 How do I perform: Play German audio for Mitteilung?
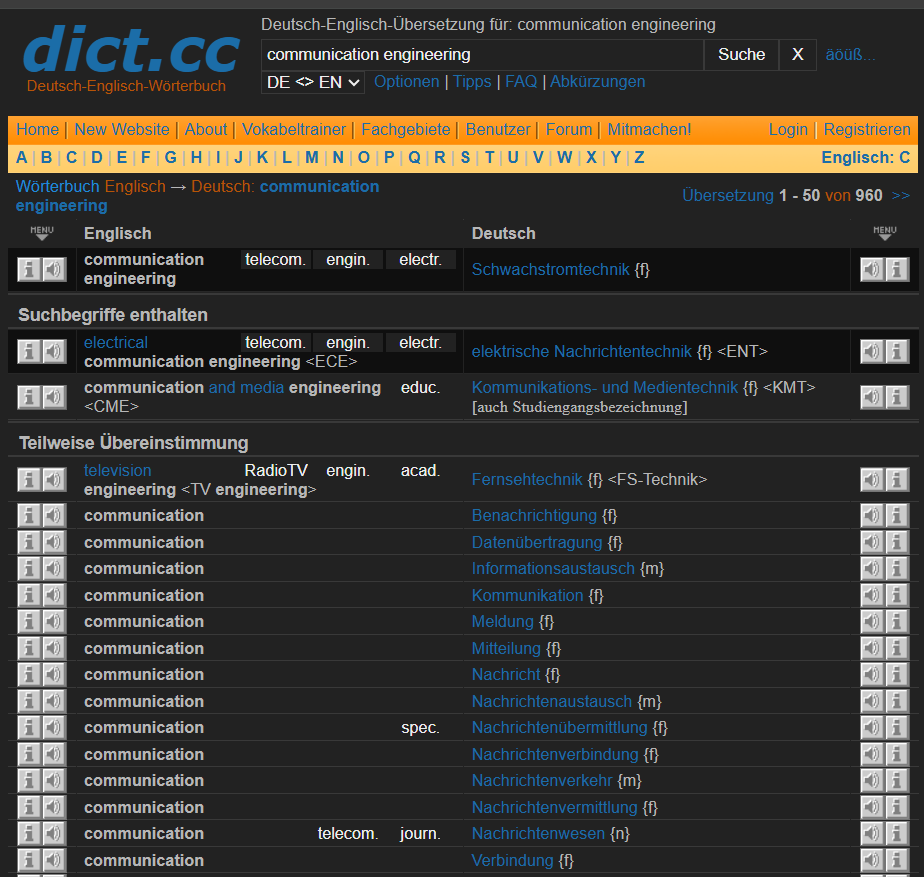[x=872, y=648]
